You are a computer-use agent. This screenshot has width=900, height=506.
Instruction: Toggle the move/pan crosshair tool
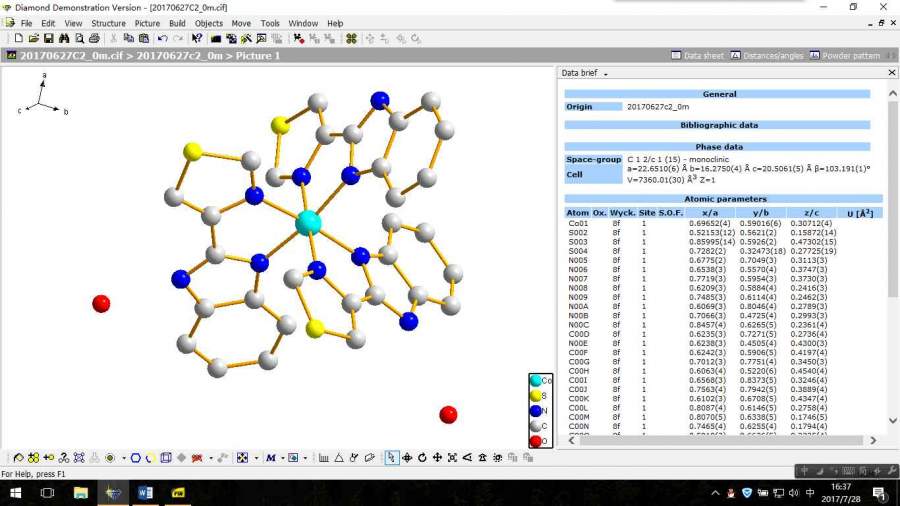pos(407,457)
